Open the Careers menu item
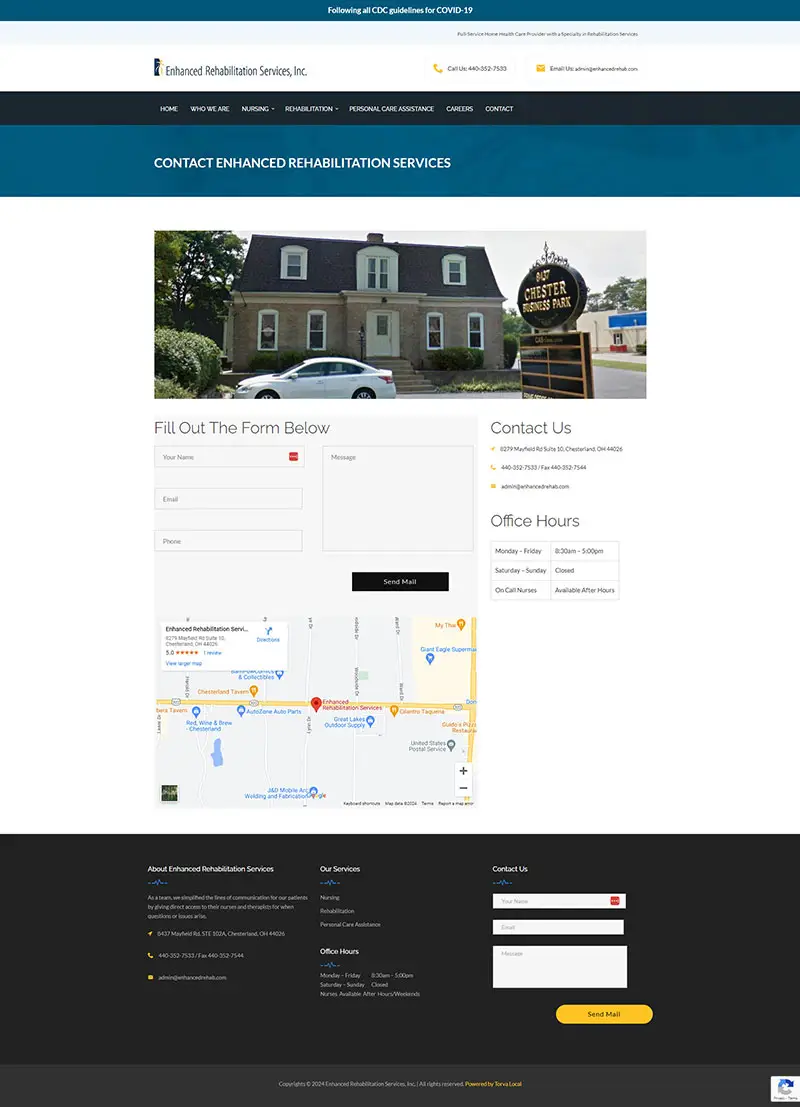The width and height of the screenshot is (800, 1107). 459,109
